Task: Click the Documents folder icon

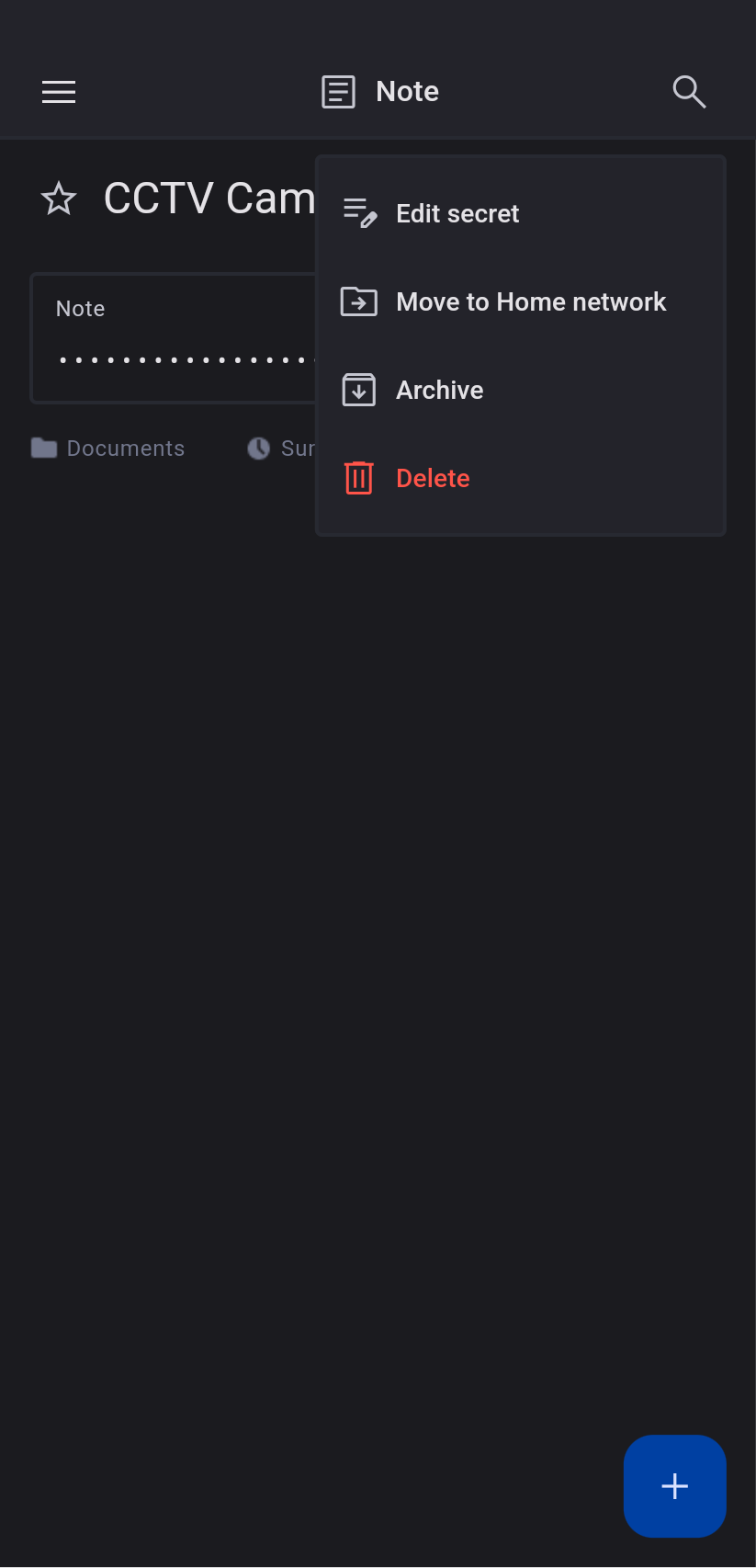Action: tap(44, 448)
